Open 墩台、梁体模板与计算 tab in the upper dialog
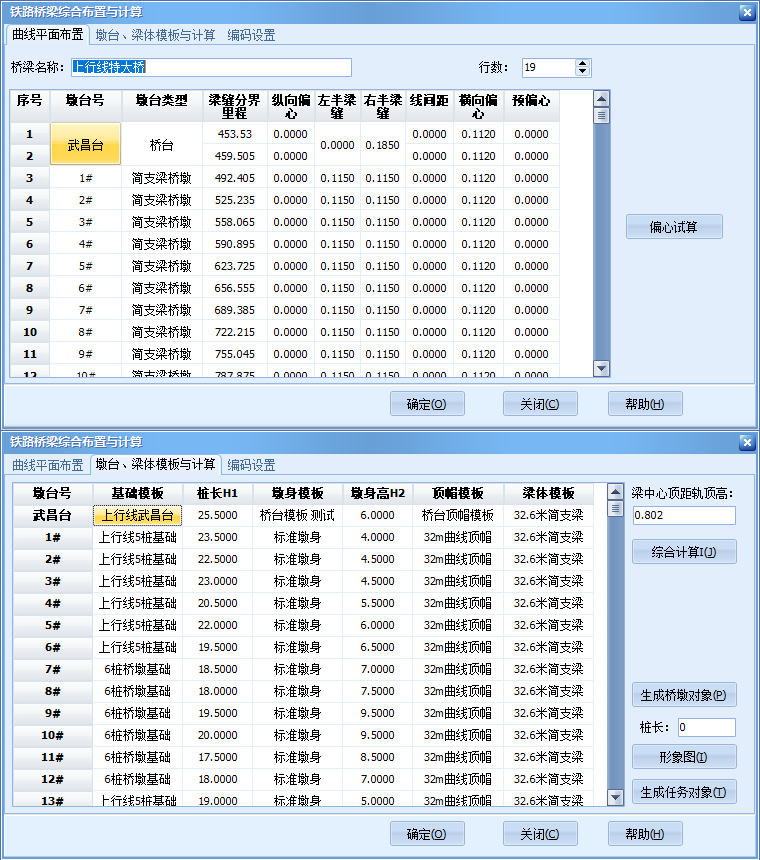This screenshot has height=860, width=760. [155, 35]
